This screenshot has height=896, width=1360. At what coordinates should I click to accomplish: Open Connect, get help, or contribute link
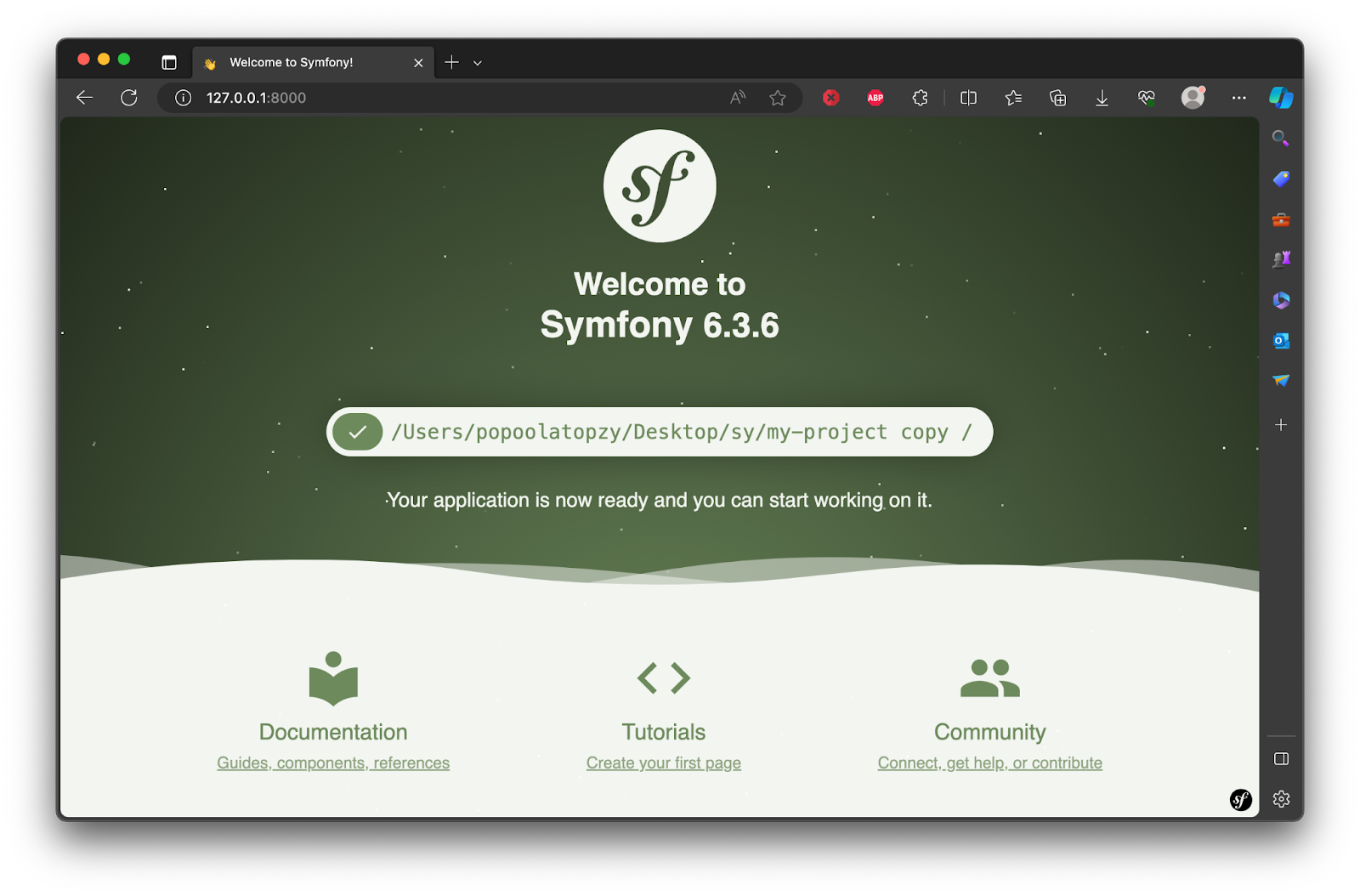(990, 763)
